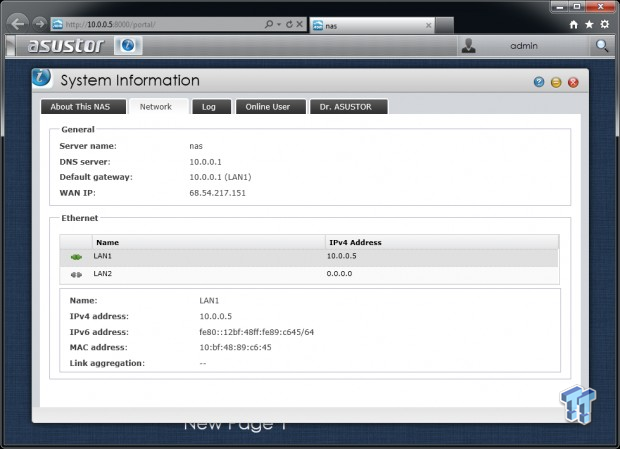Click the System Information window title icon
The image size is (620, 449).
coord(42,77)
